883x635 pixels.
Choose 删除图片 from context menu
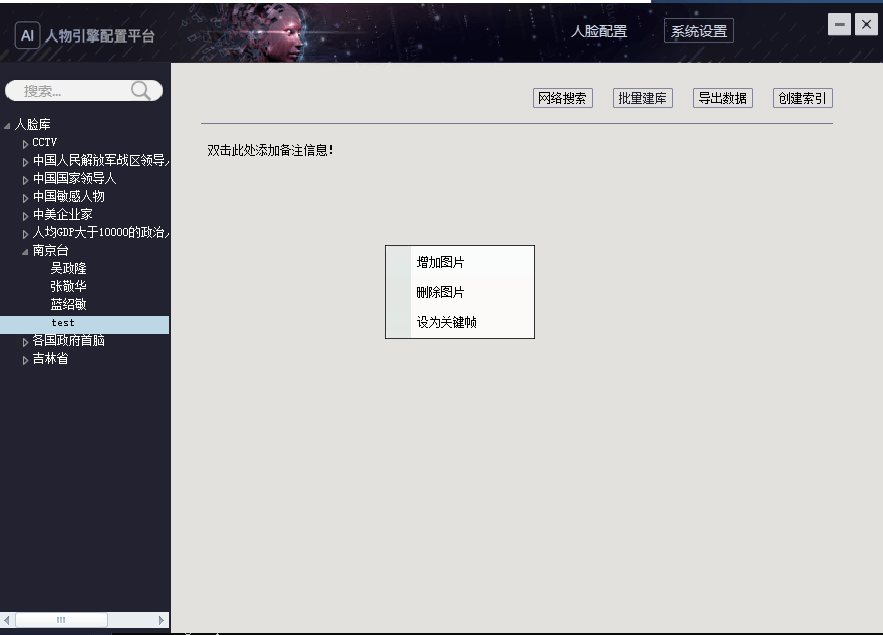point(460,292)
